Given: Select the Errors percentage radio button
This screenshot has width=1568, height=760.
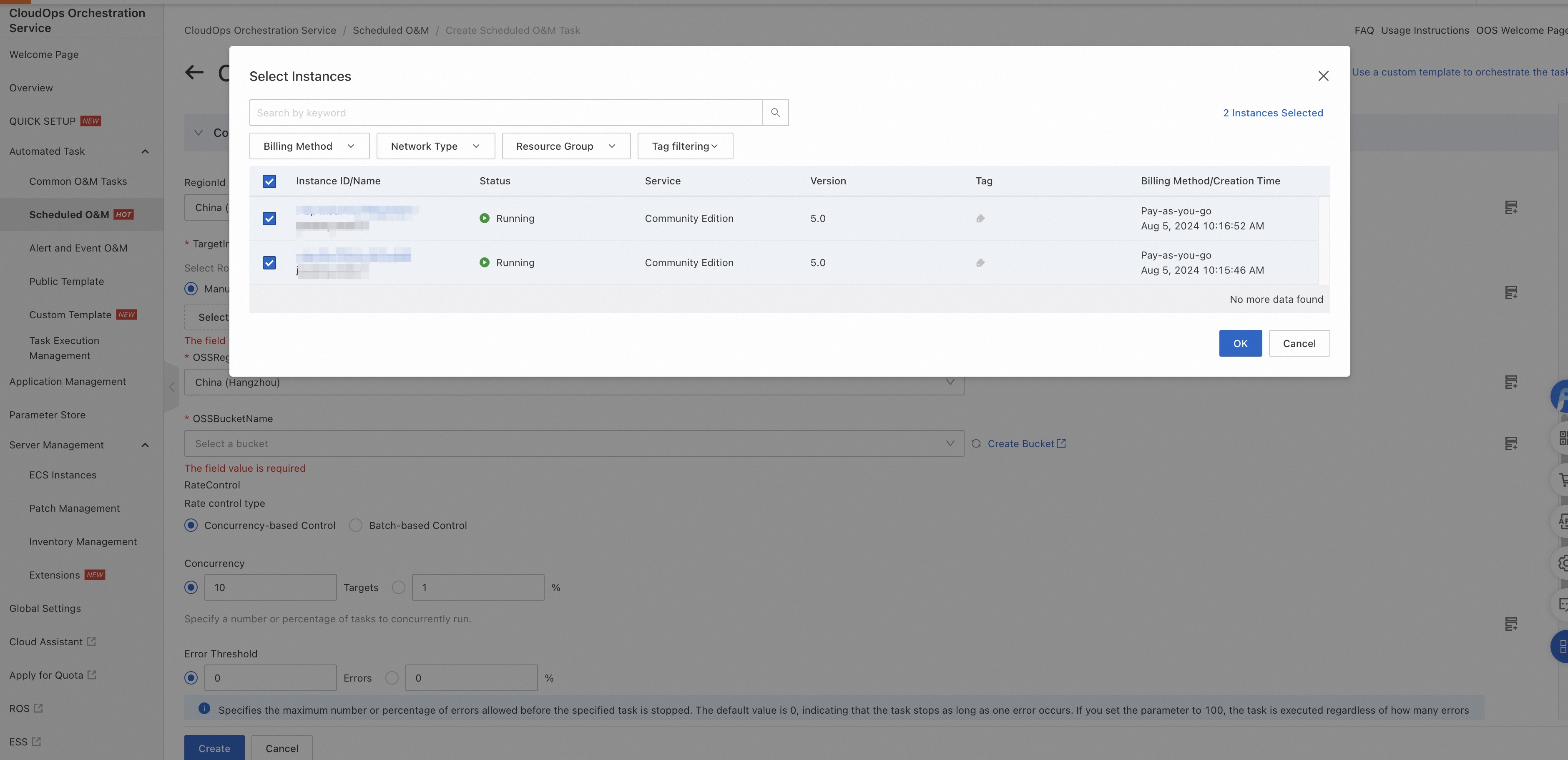Looking at the screenshot, I should (x=392, y=678).
